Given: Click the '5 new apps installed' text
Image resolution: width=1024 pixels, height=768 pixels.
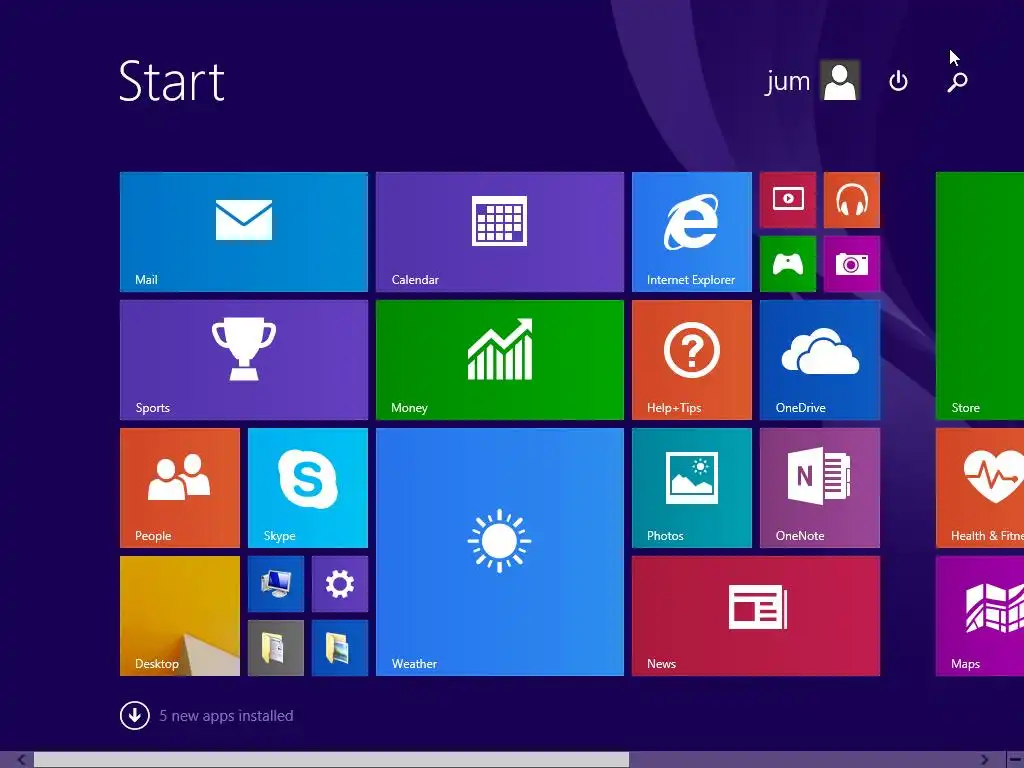Looking at the screenshot, I should 226,716.
